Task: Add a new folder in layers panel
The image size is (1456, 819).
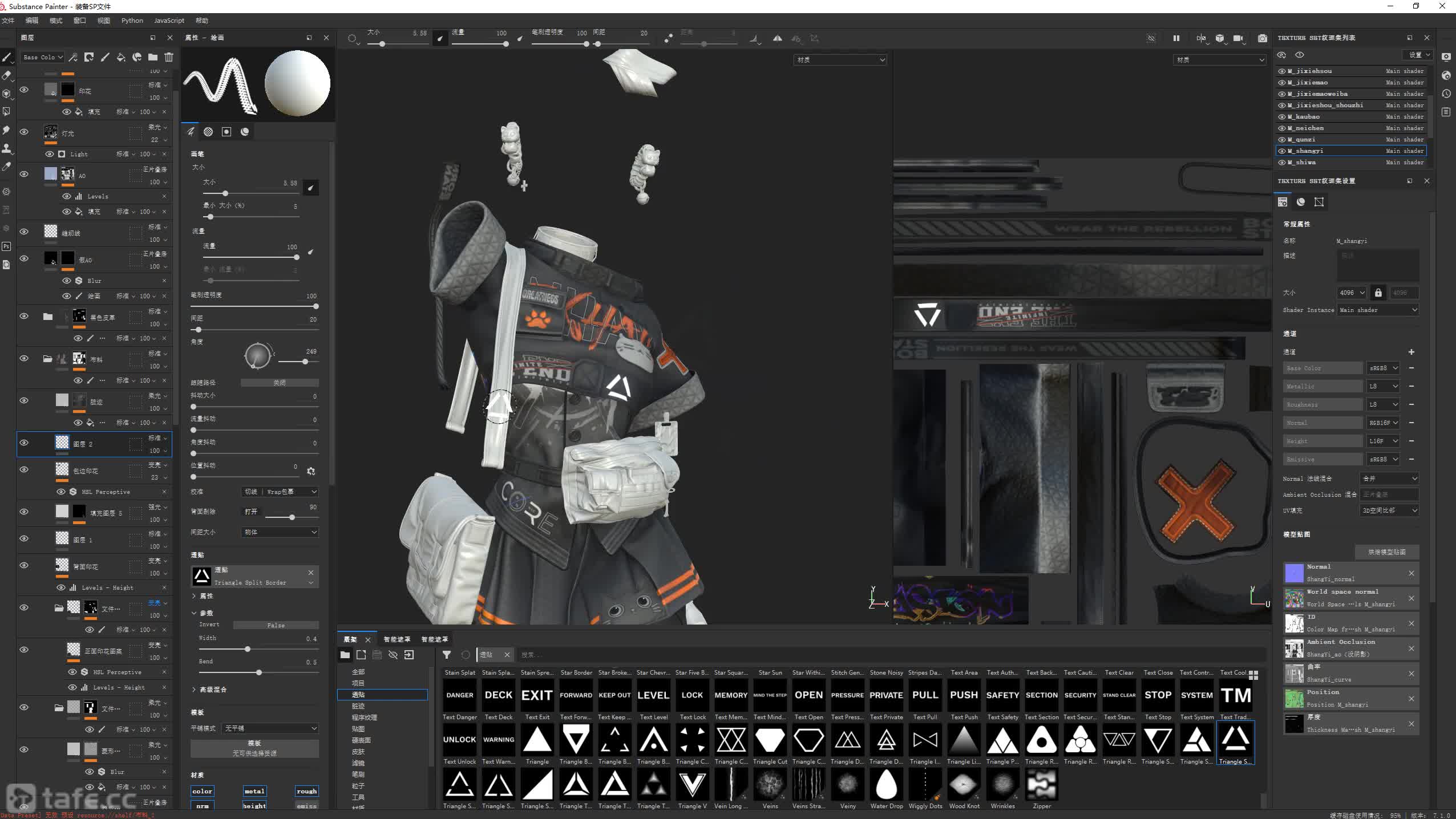Action: [153, 57]
